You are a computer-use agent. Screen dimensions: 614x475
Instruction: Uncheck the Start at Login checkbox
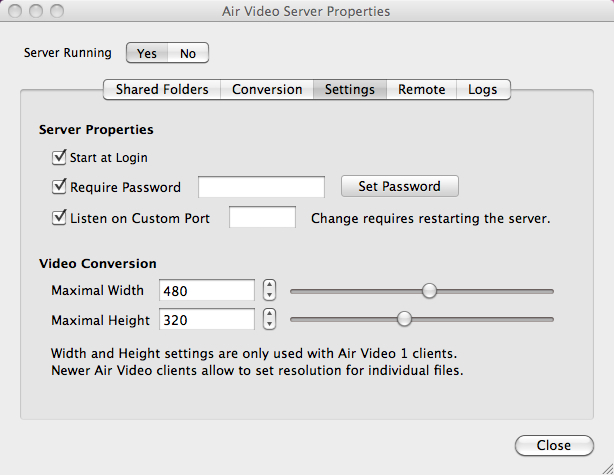(x=59, y=157)
